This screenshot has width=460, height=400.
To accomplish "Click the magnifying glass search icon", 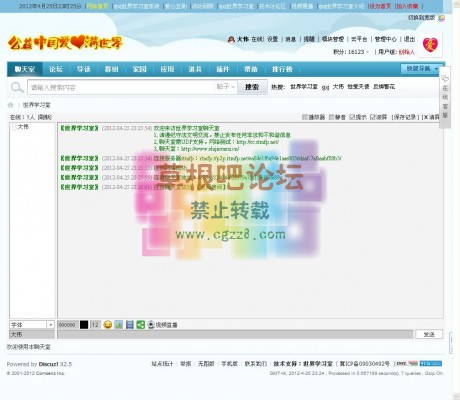I will (17, 87).
